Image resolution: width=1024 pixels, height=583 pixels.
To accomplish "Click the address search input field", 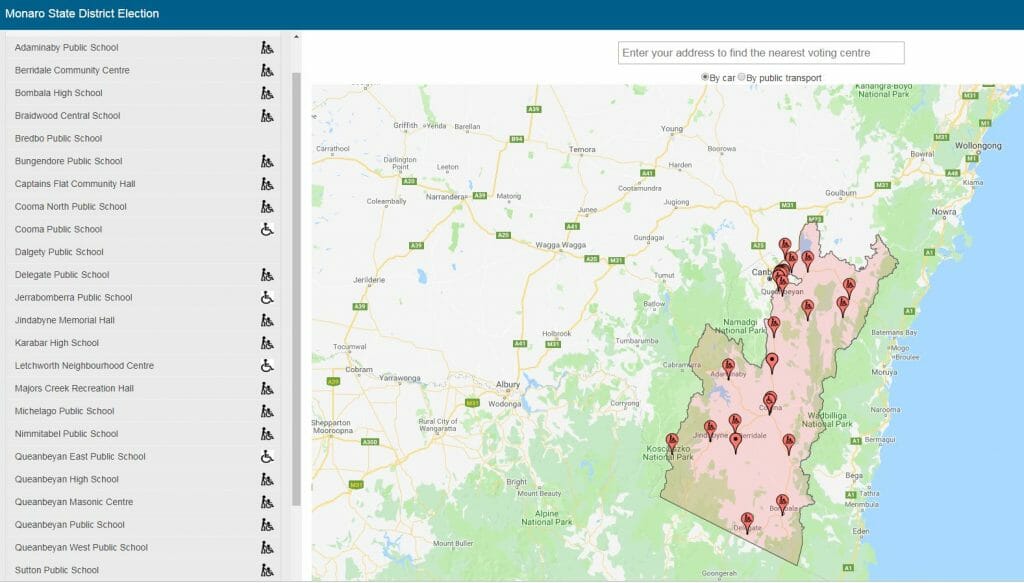I will 762,52.
